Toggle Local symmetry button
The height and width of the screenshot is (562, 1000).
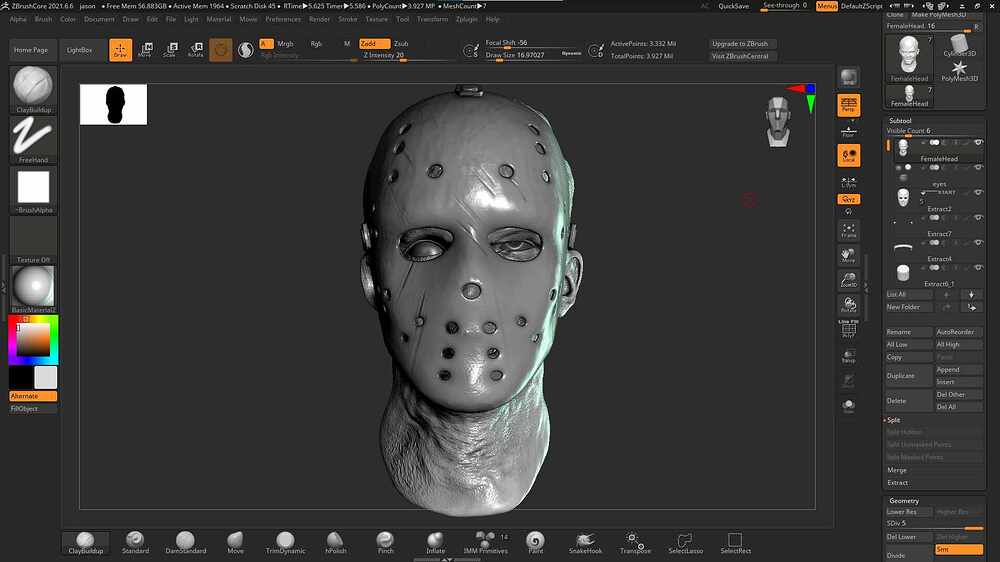pos(848,155)
